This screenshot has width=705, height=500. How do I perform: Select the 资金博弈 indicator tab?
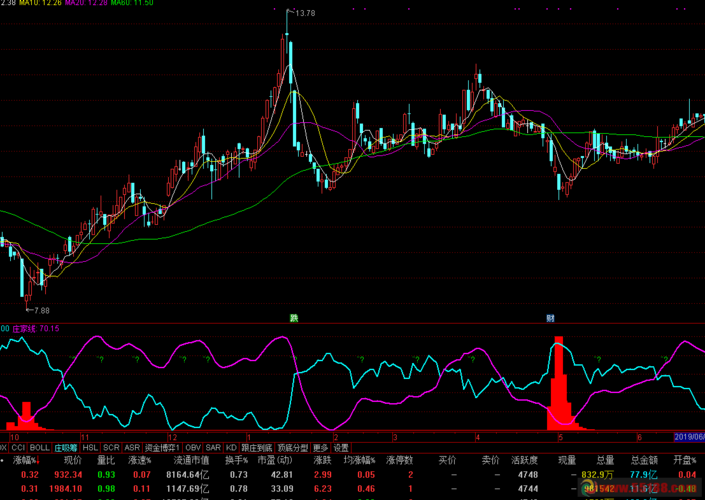coord(162,448)
